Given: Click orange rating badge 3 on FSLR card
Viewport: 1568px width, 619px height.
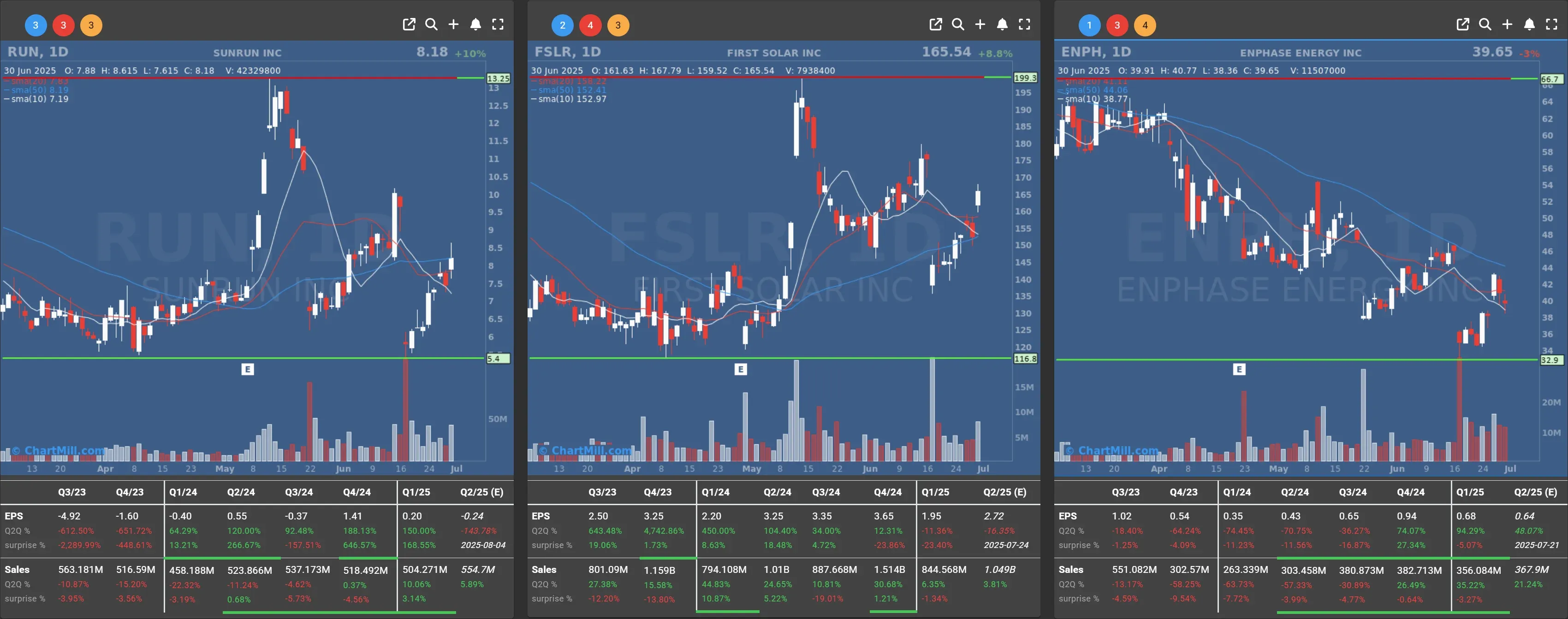Looking at the screenshot, I should click(x=618, y=25).
